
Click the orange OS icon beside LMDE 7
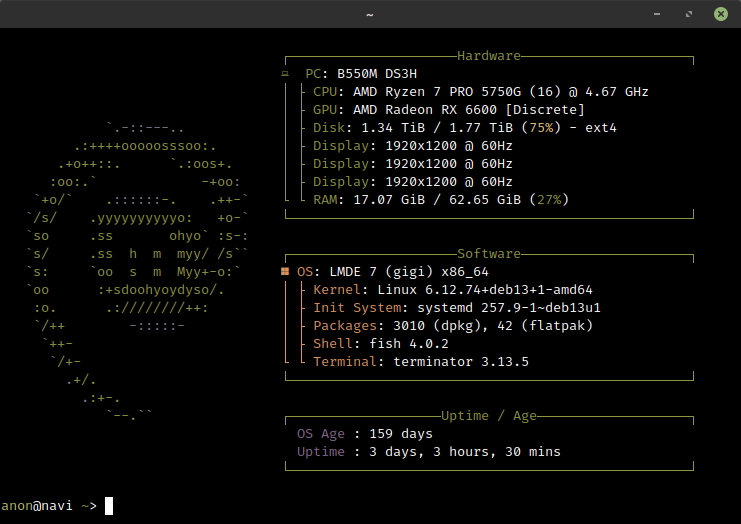[x=285, y=271]
